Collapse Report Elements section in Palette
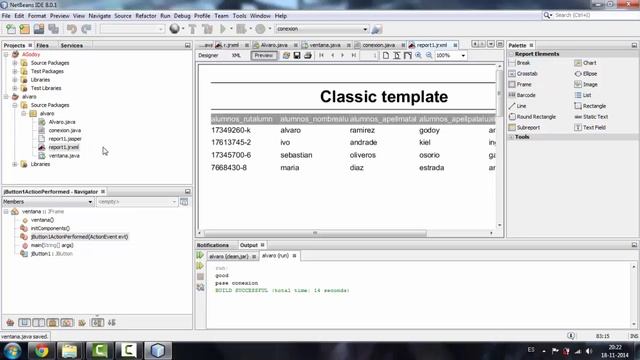The image size is (640, 360). tap(511, 54)
